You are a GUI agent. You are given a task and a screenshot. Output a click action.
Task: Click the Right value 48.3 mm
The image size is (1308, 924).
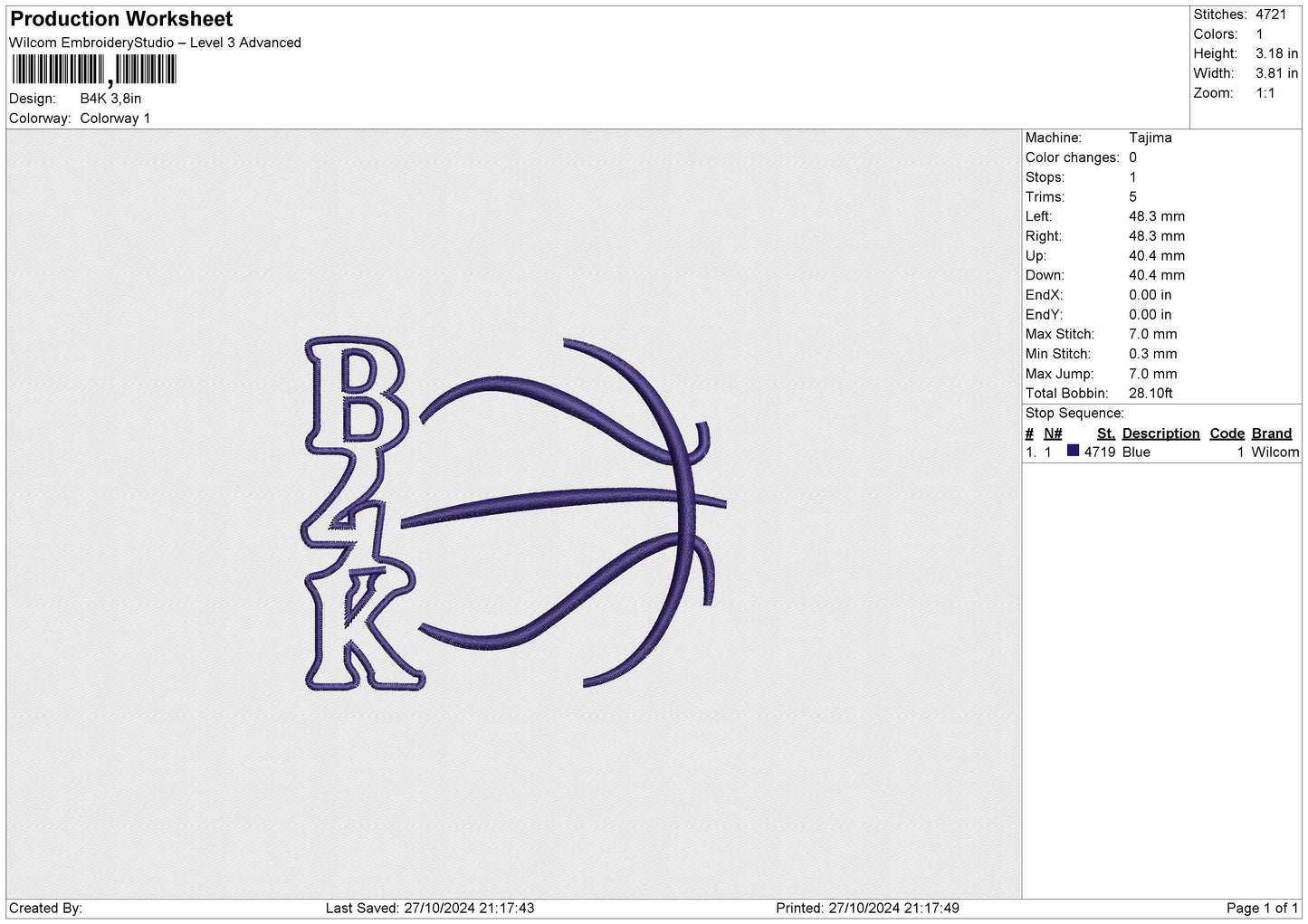tap(1156, 236)
